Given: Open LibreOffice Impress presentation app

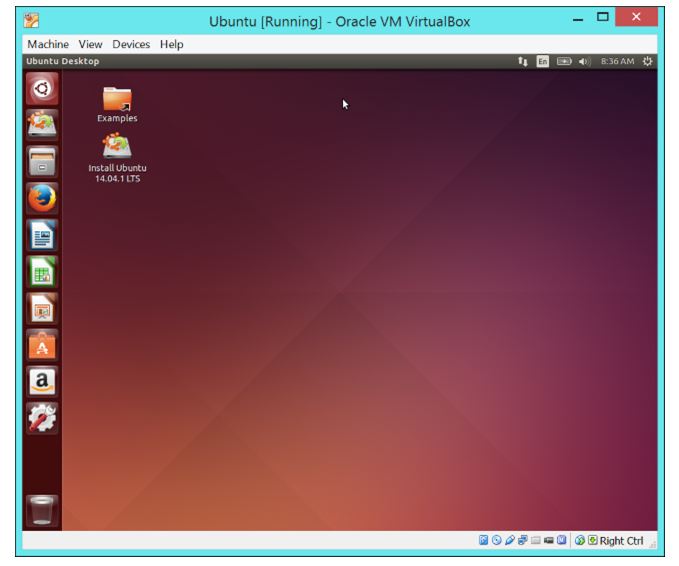Looking at the screenshot, I should click(x=42, y=309).
